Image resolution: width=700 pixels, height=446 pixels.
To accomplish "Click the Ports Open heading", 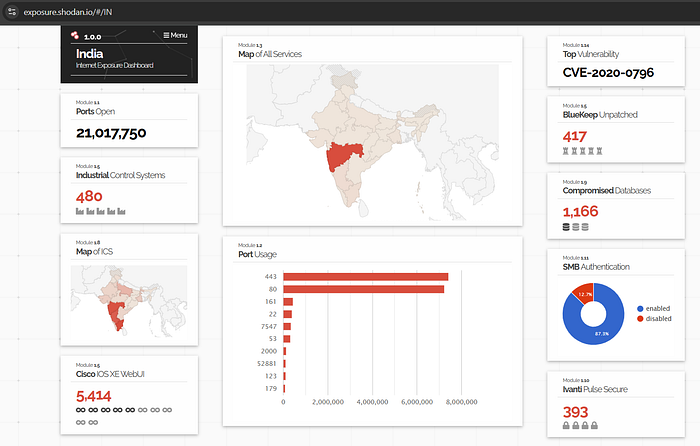I will 95,112.
